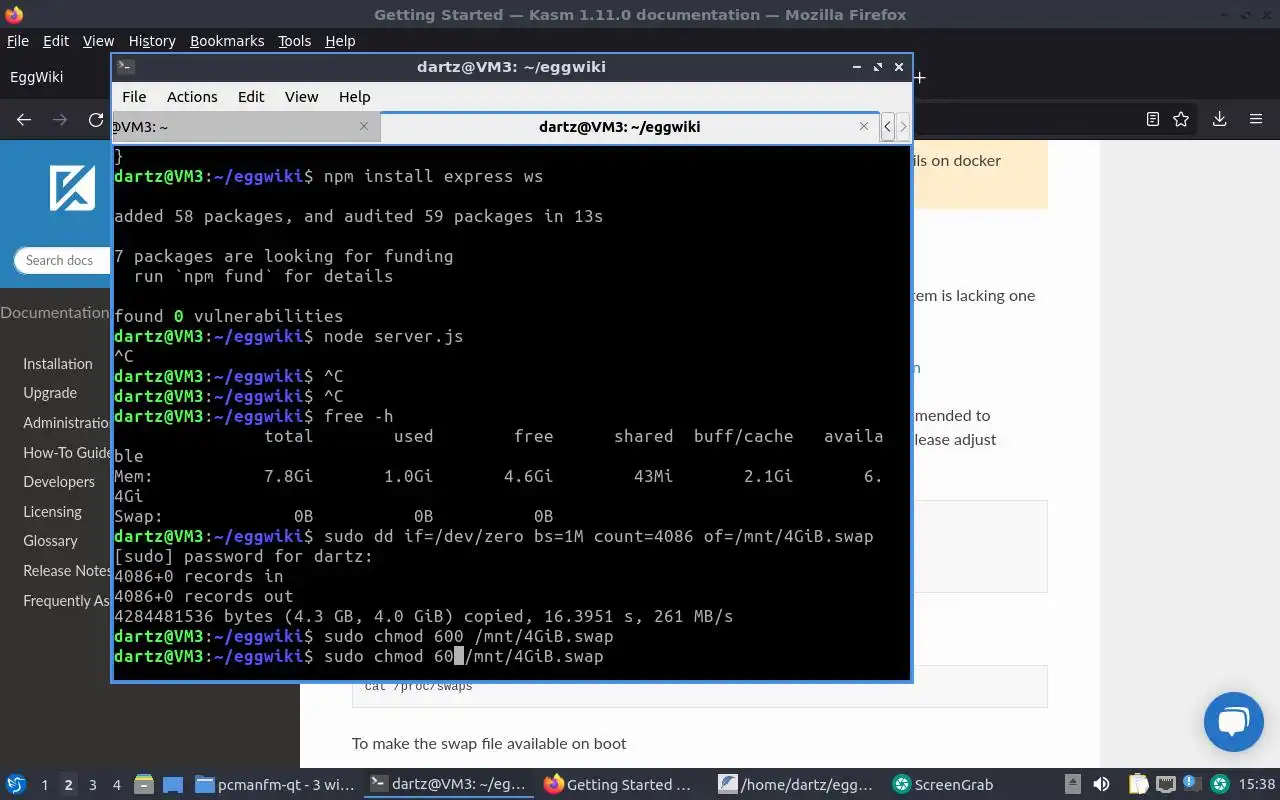Switch to virtual desktop 4

(x=117, y=785)
